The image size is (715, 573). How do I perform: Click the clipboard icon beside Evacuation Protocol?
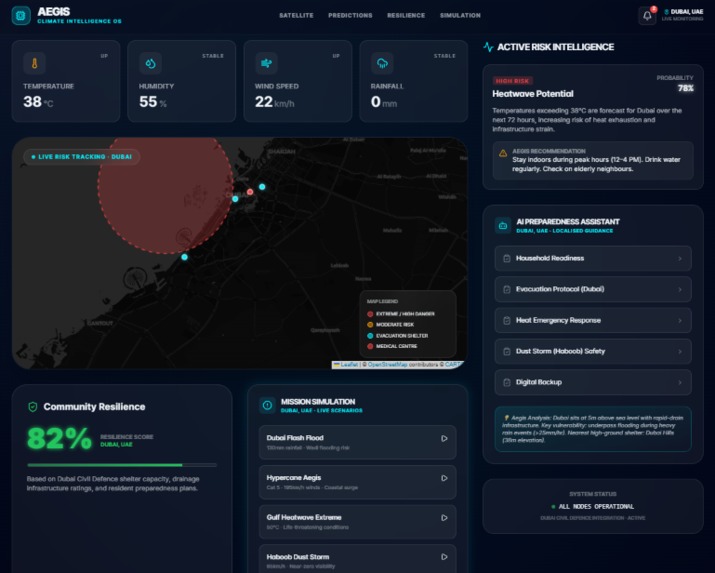pos(507,289)
